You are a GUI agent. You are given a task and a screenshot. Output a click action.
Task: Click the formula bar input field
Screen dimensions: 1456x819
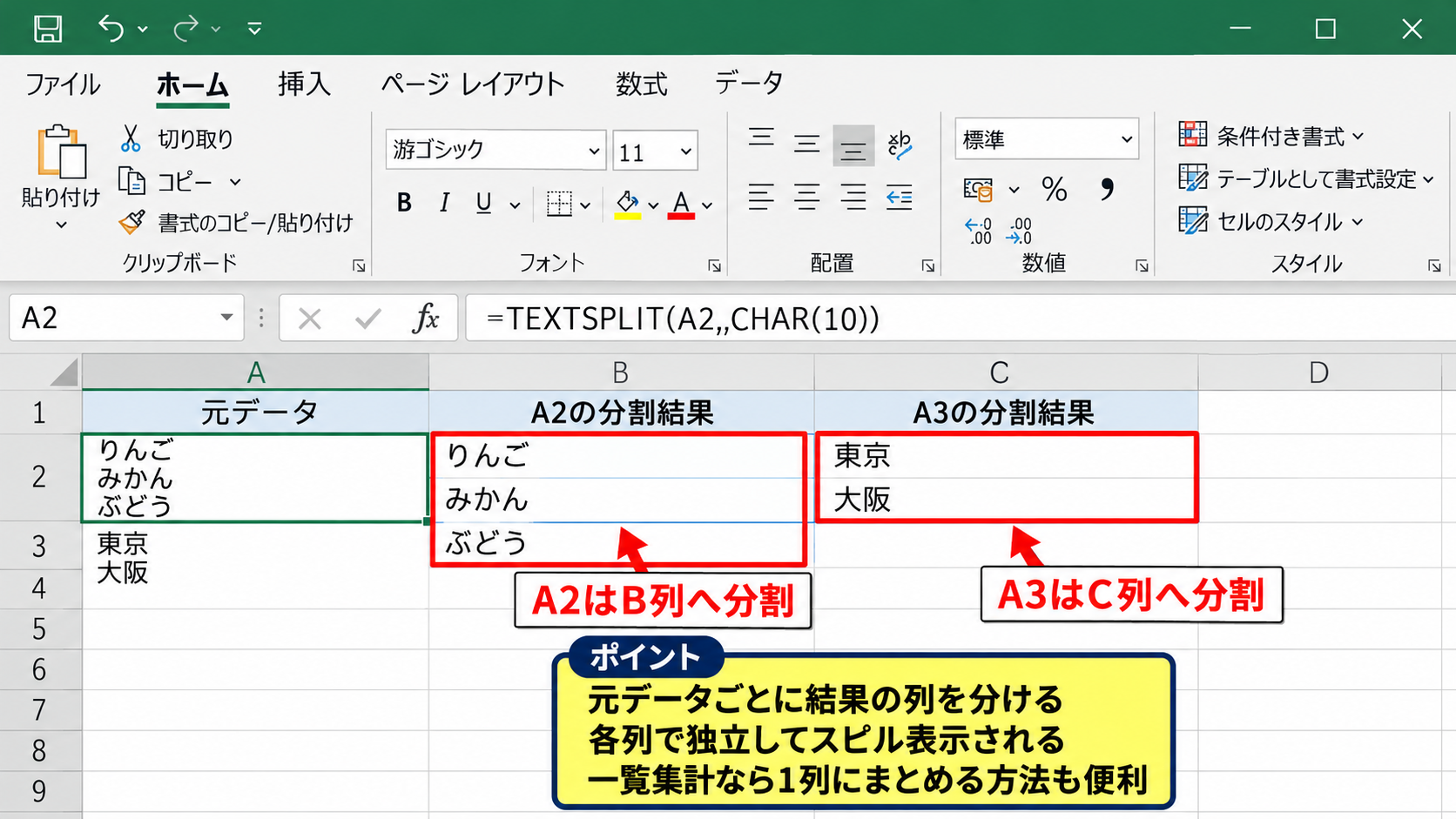(x=961, y=319)
